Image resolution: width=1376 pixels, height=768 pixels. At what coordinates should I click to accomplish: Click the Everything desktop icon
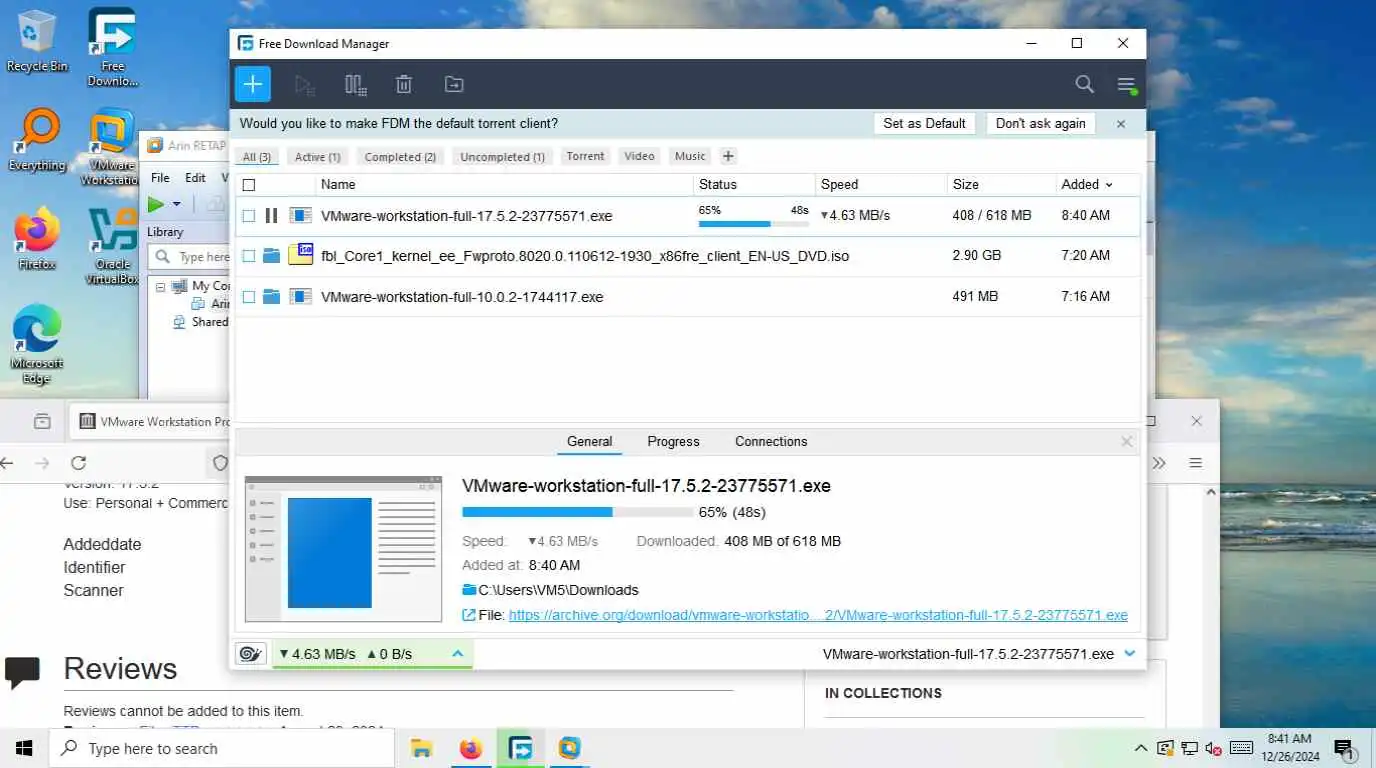click(x=37, y=141)
